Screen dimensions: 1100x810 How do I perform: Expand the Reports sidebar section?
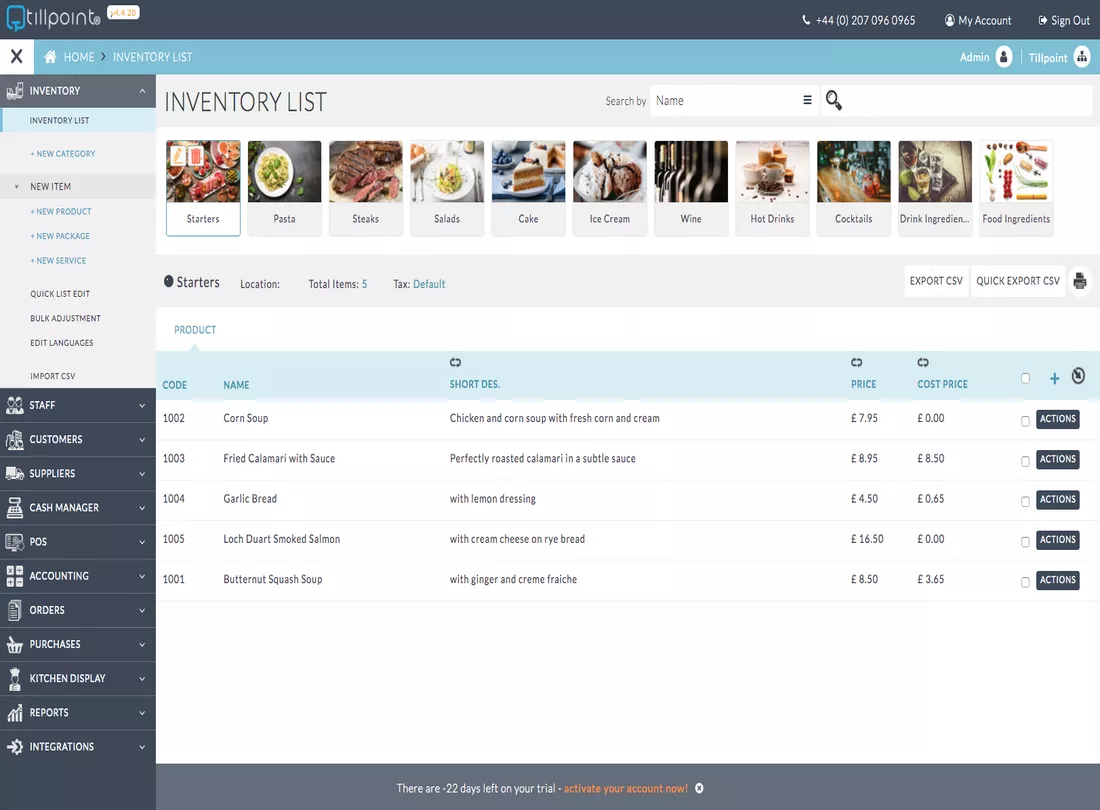tap(78, 713)
